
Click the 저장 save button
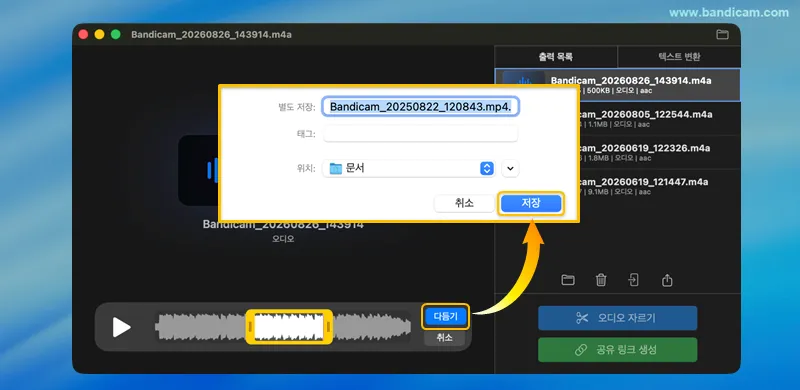tap(531, 203)
